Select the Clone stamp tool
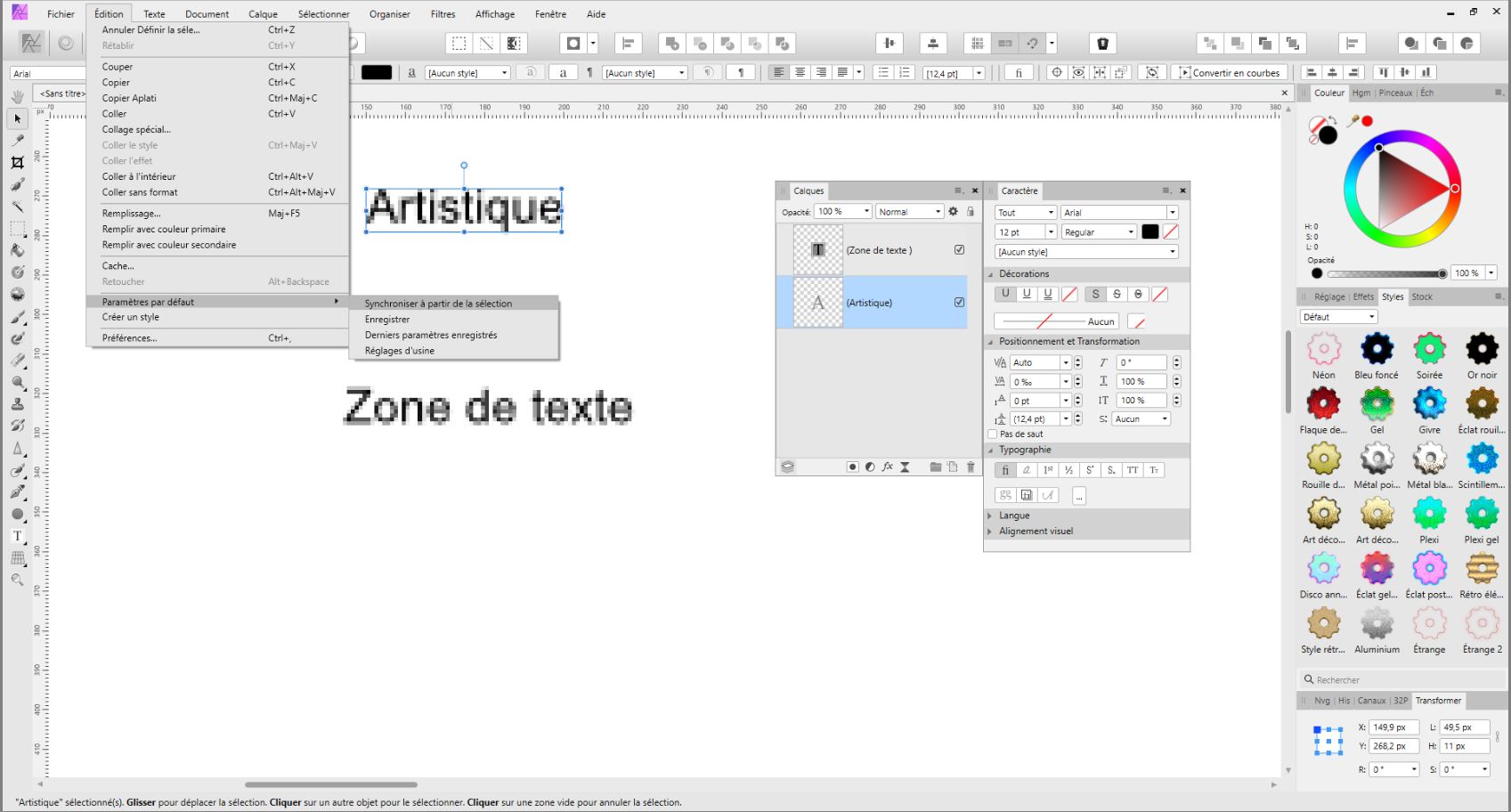1511x812 pixels. pos(17,404)
